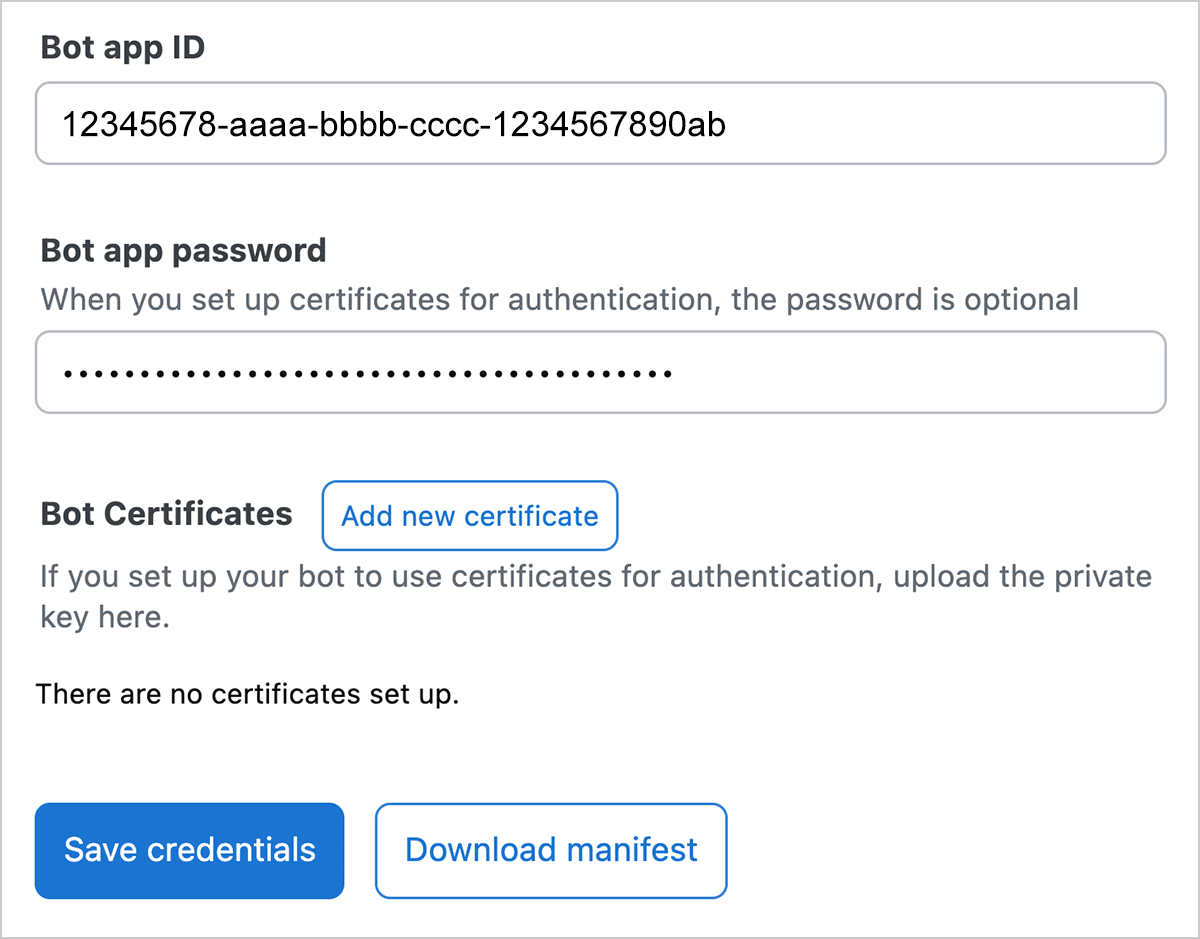This screenshot has width=1200, height=939.
Task: Focus the Bot app ID input field
Action: 600,124
